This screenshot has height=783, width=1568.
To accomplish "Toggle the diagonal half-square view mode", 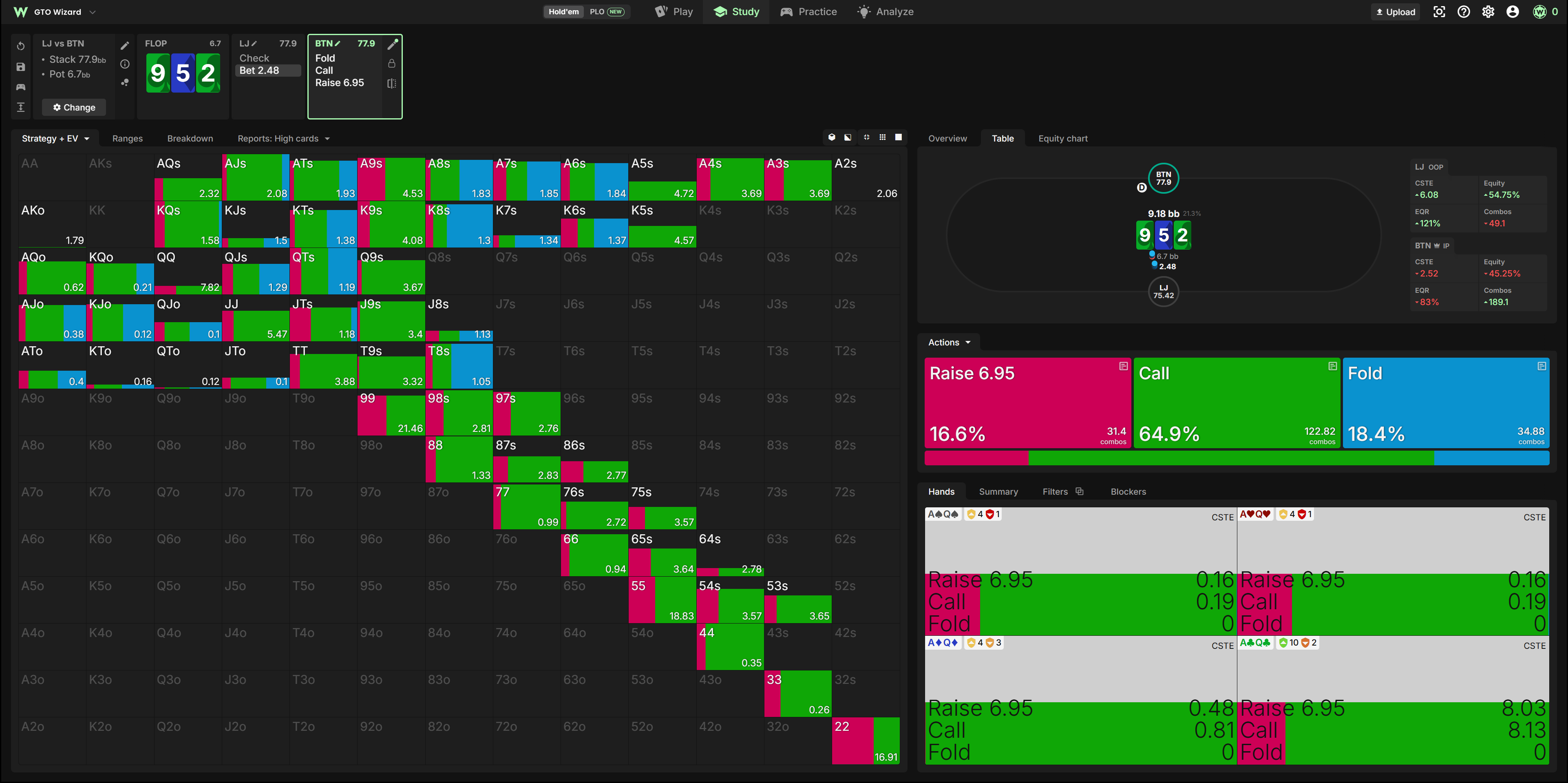I will (848, 137).
